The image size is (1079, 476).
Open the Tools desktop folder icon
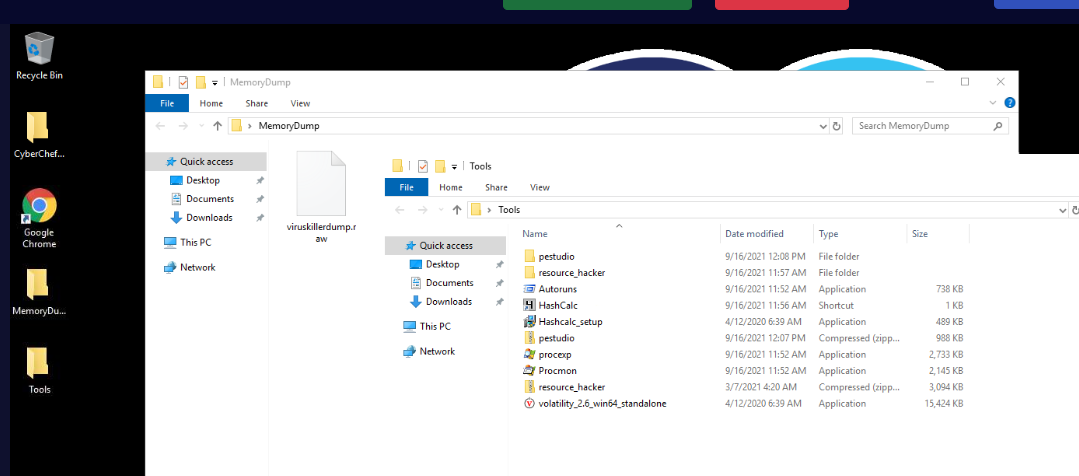click(39, 371)
